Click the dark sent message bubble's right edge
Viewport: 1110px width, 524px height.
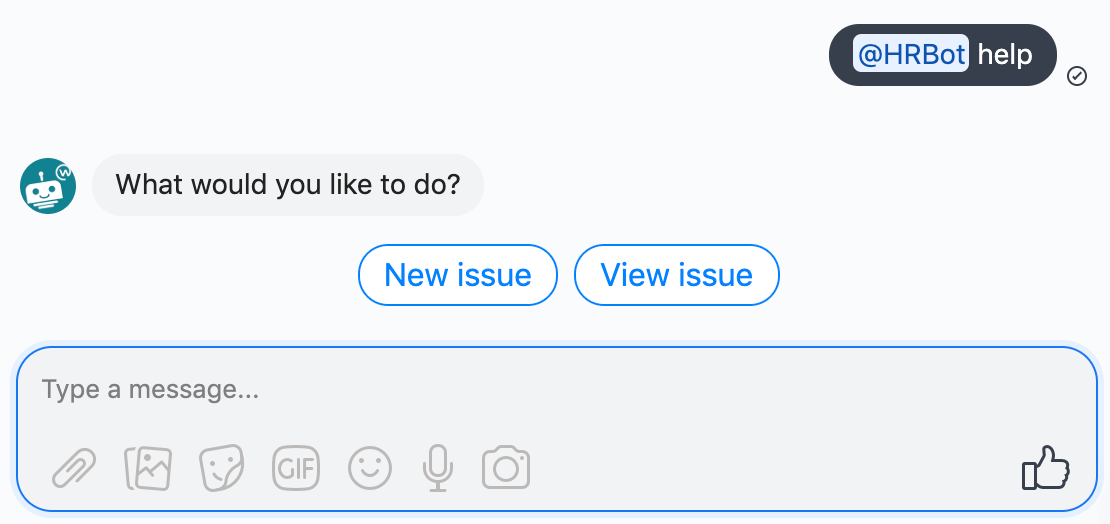1050,55
